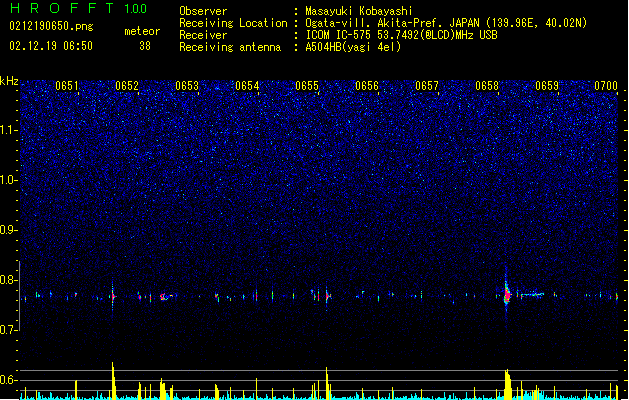
Task: Click the 0652 time marker
Action: click(x=127, y=86)
